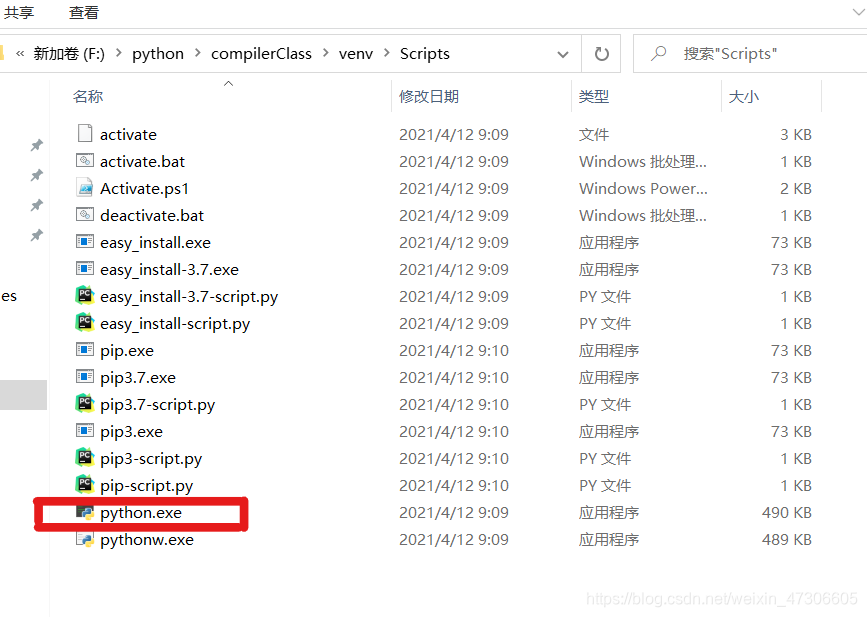Viewport: 867px width, 617px height.
Task: Click the Activate.ps1 PowerShell icon
Action: pos(84,188)
